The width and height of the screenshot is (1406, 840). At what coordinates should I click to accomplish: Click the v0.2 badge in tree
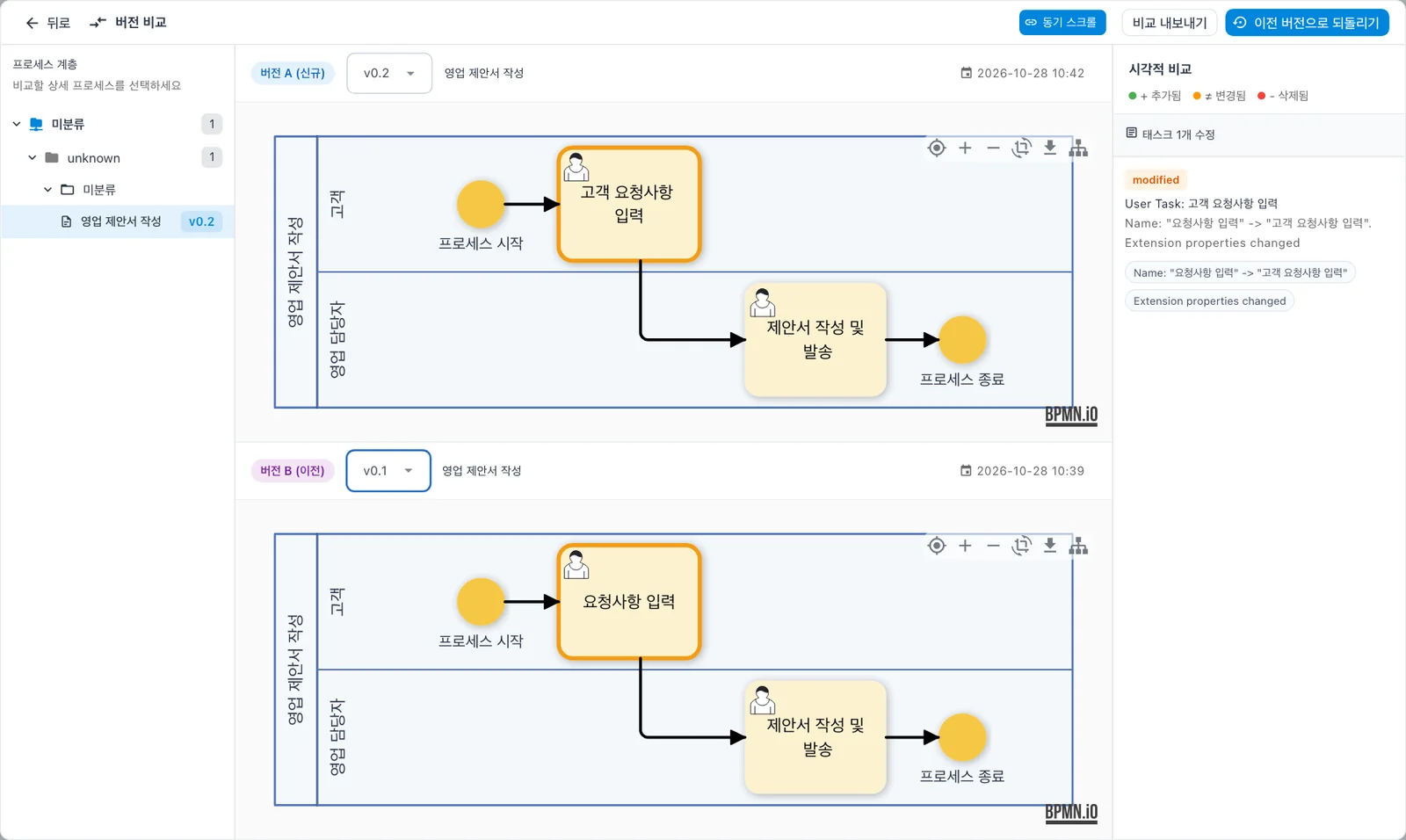click(201, 221)
